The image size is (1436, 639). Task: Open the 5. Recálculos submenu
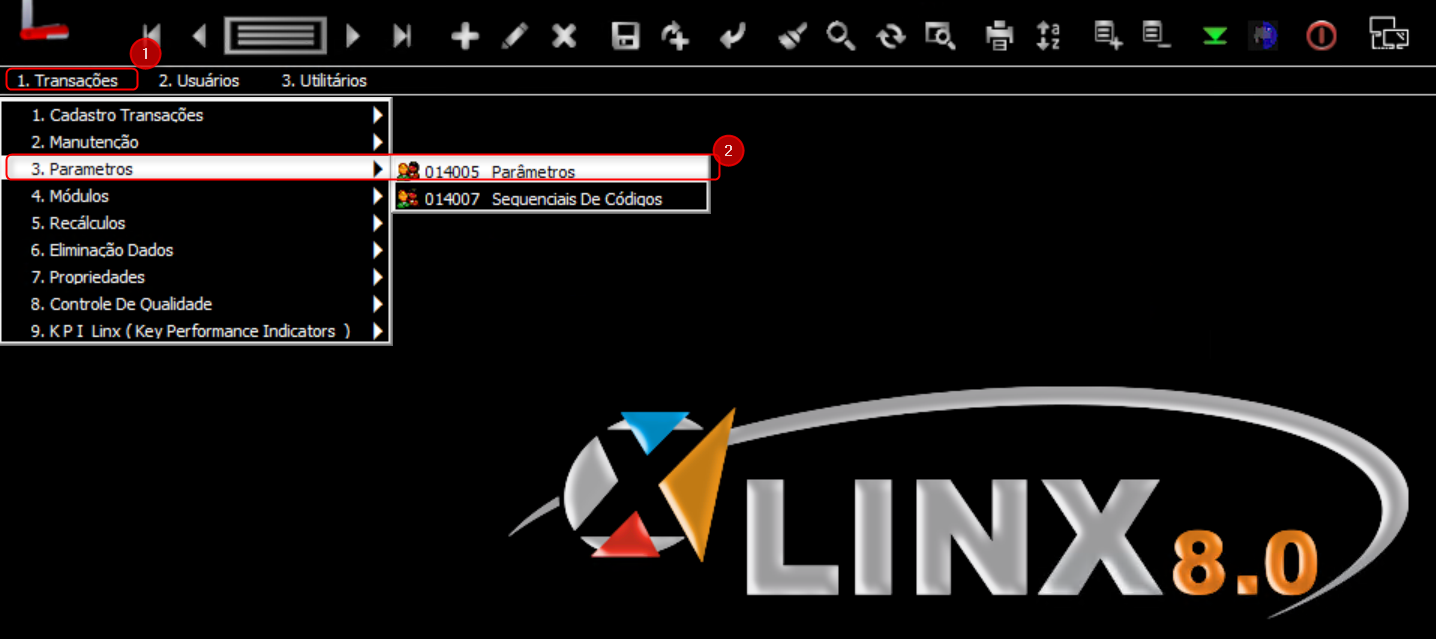tap(196, 223)
